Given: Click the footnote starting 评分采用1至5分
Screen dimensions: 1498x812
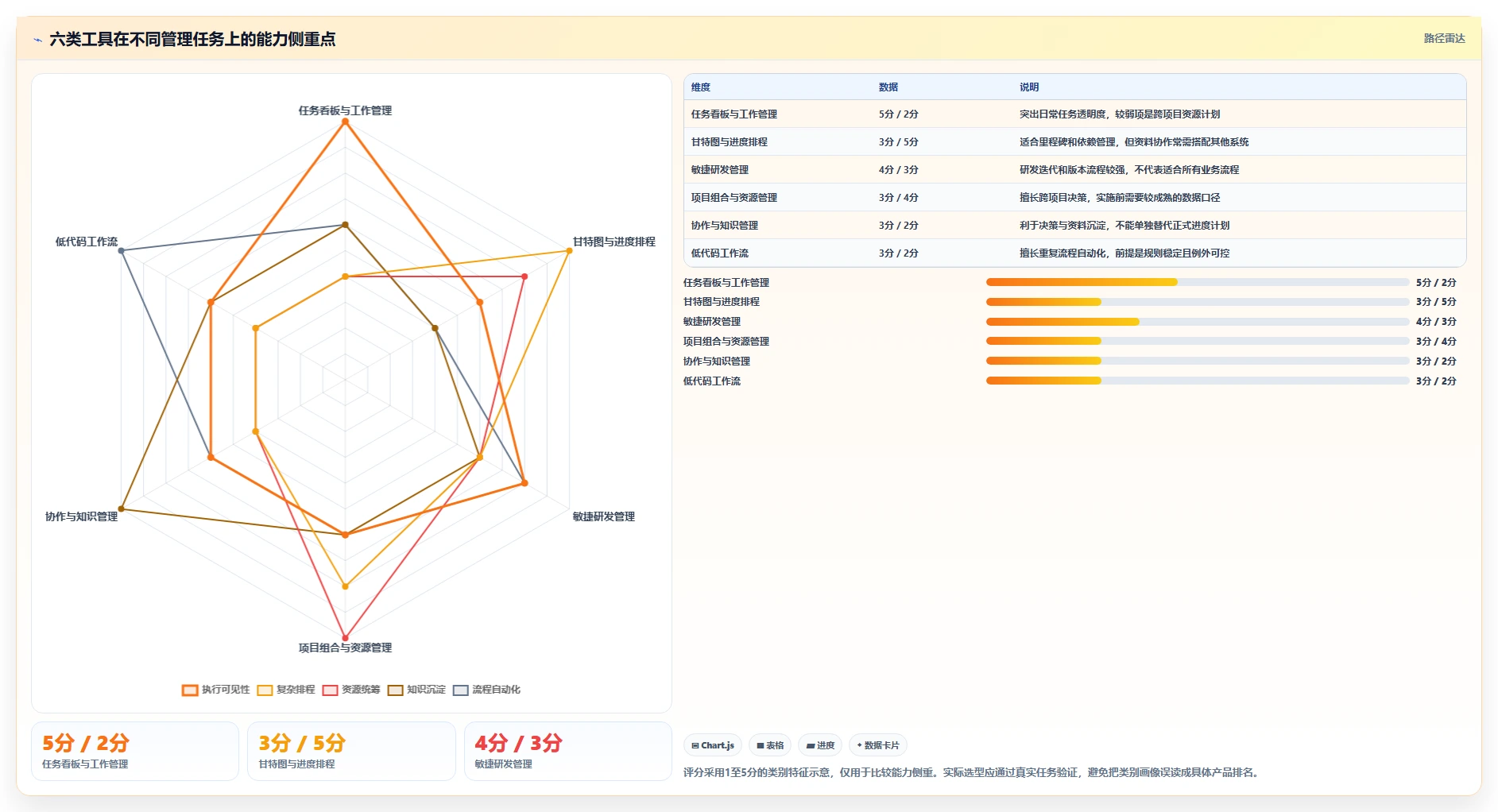Looking at the screenshot, I should click(x=973, y=772).
